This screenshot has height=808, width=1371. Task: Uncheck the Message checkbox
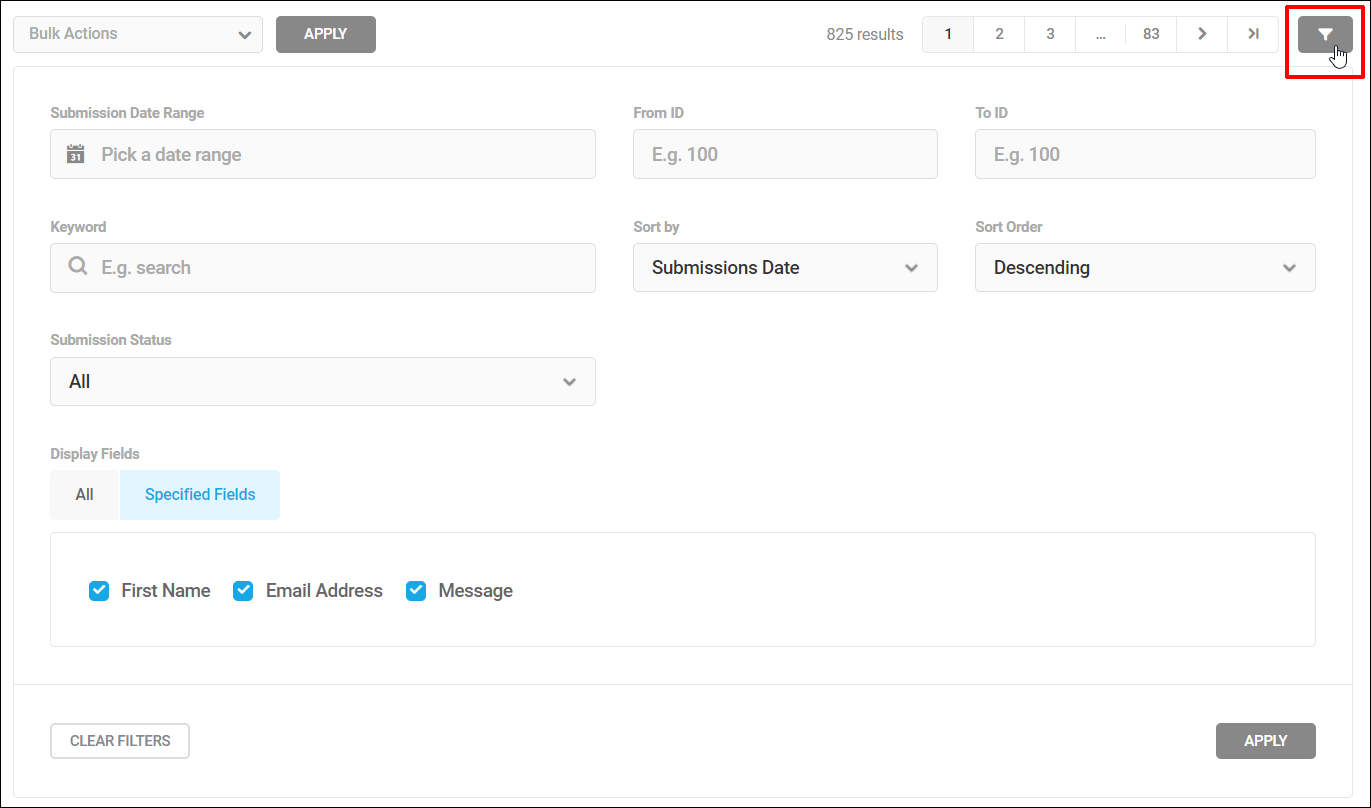pos(416,591)
